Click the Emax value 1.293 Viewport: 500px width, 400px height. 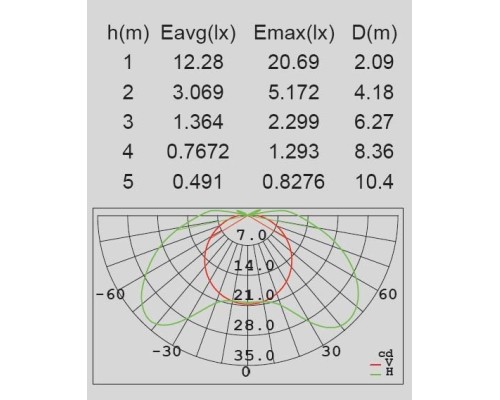[x=294, y=152]
